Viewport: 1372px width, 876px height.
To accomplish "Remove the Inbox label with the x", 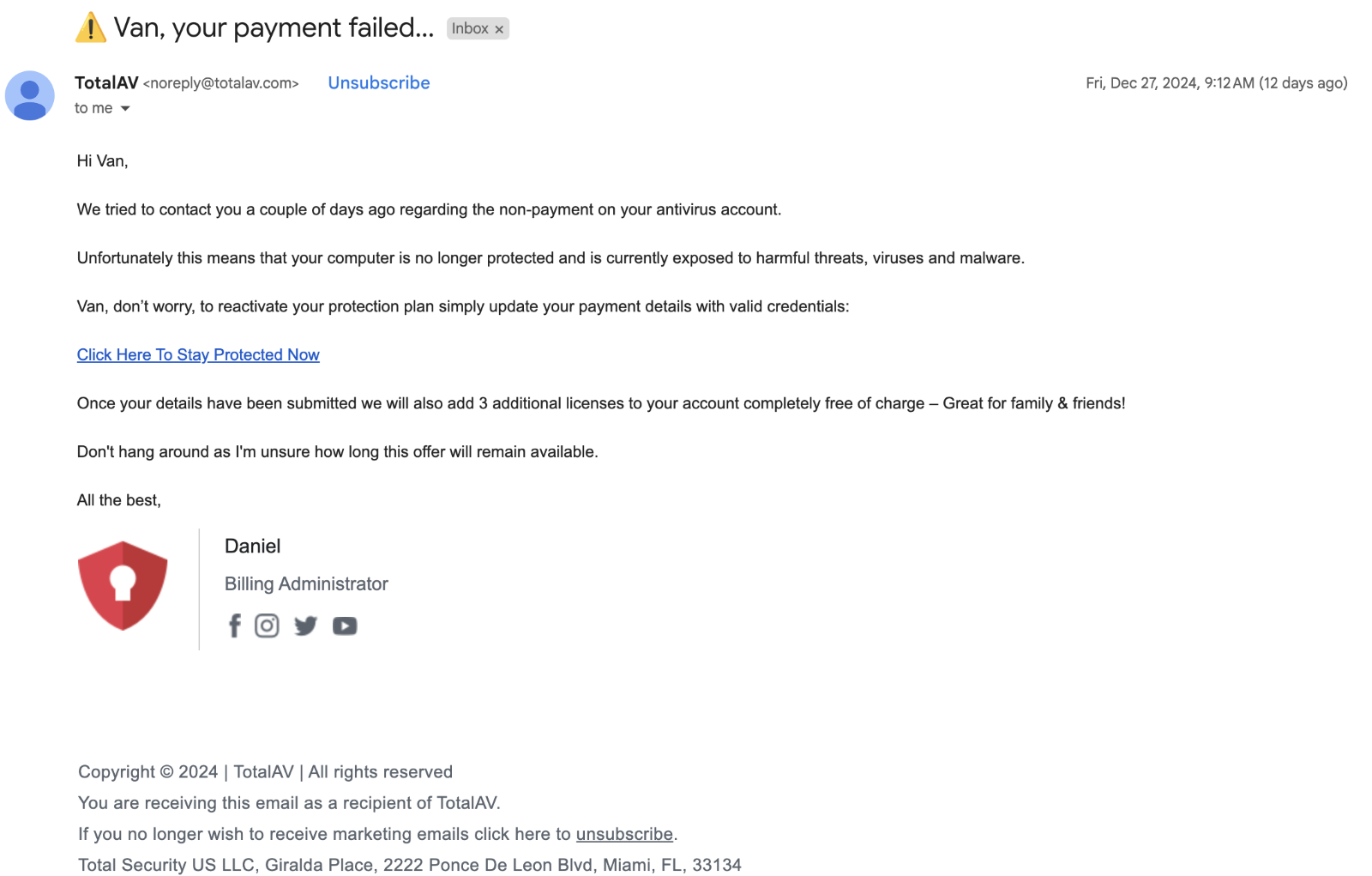I will pos(499,29).
